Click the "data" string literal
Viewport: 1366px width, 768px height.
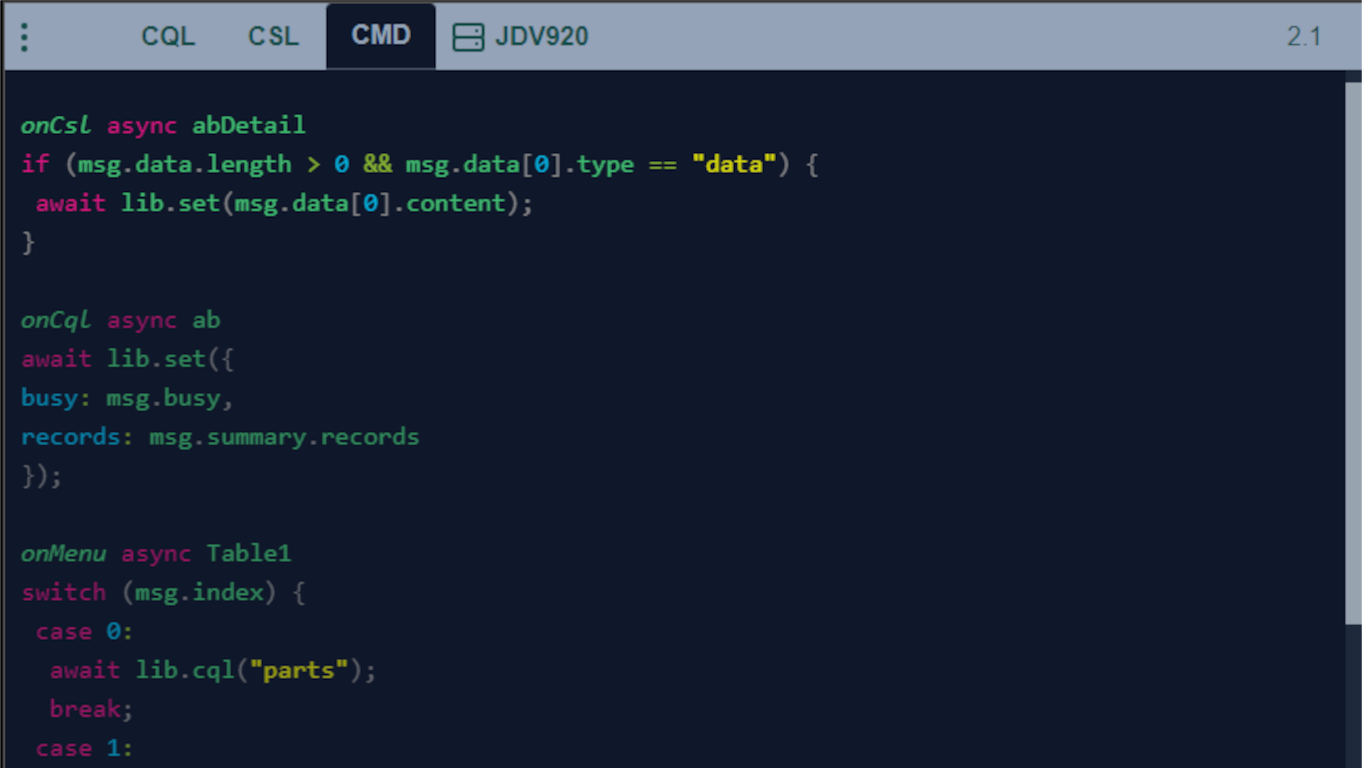pyautogui.click(x=733, y=164)
